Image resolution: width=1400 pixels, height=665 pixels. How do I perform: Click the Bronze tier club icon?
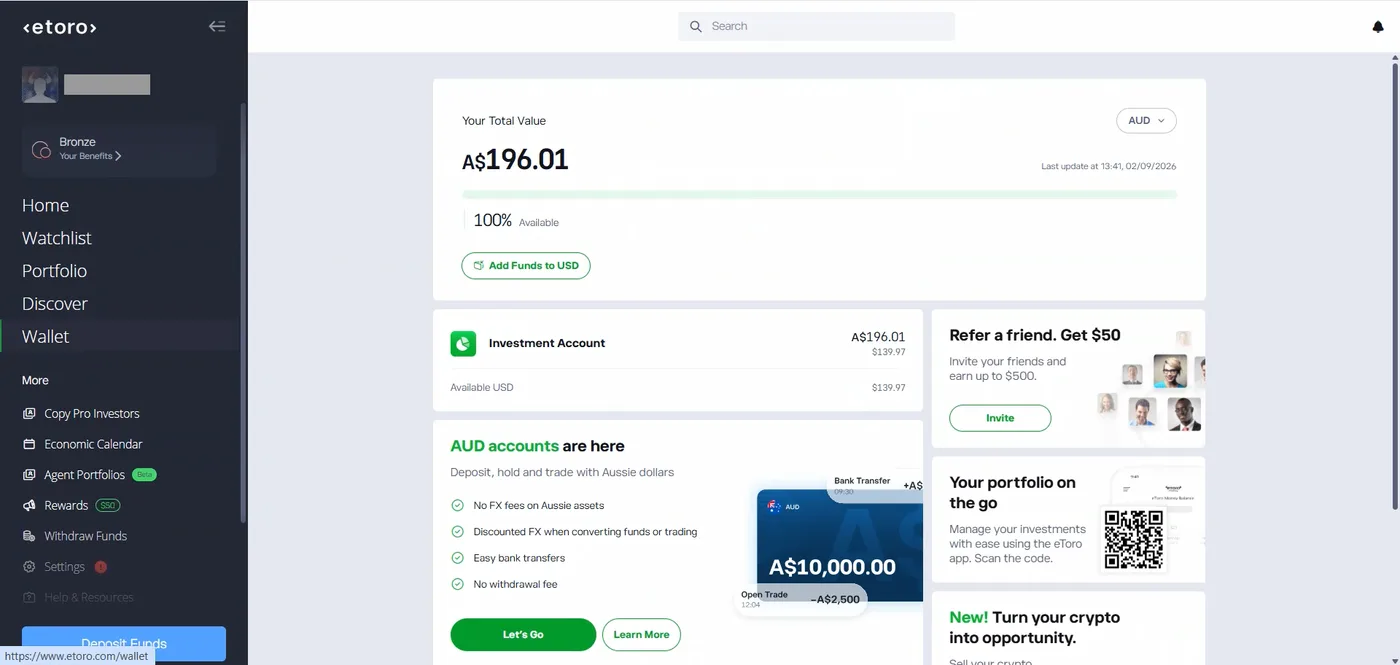(41, 150)
